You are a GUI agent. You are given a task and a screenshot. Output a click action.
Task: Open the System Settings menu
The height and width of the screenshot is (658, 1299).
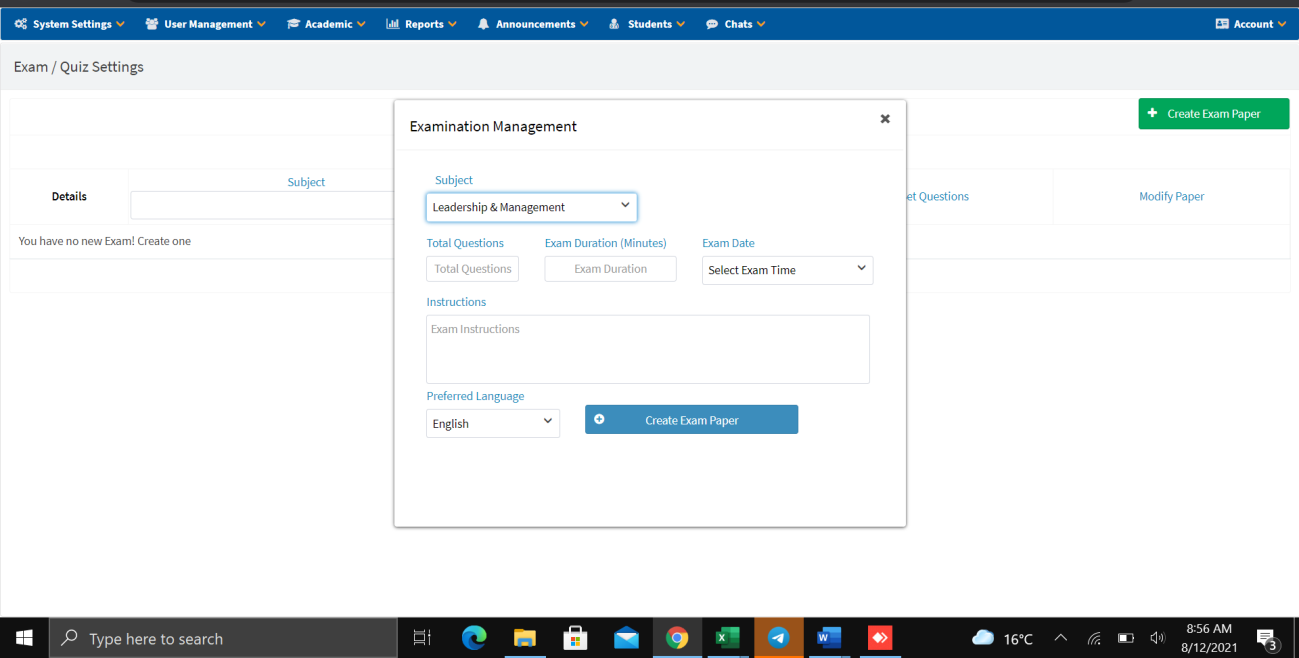(70, 24)
